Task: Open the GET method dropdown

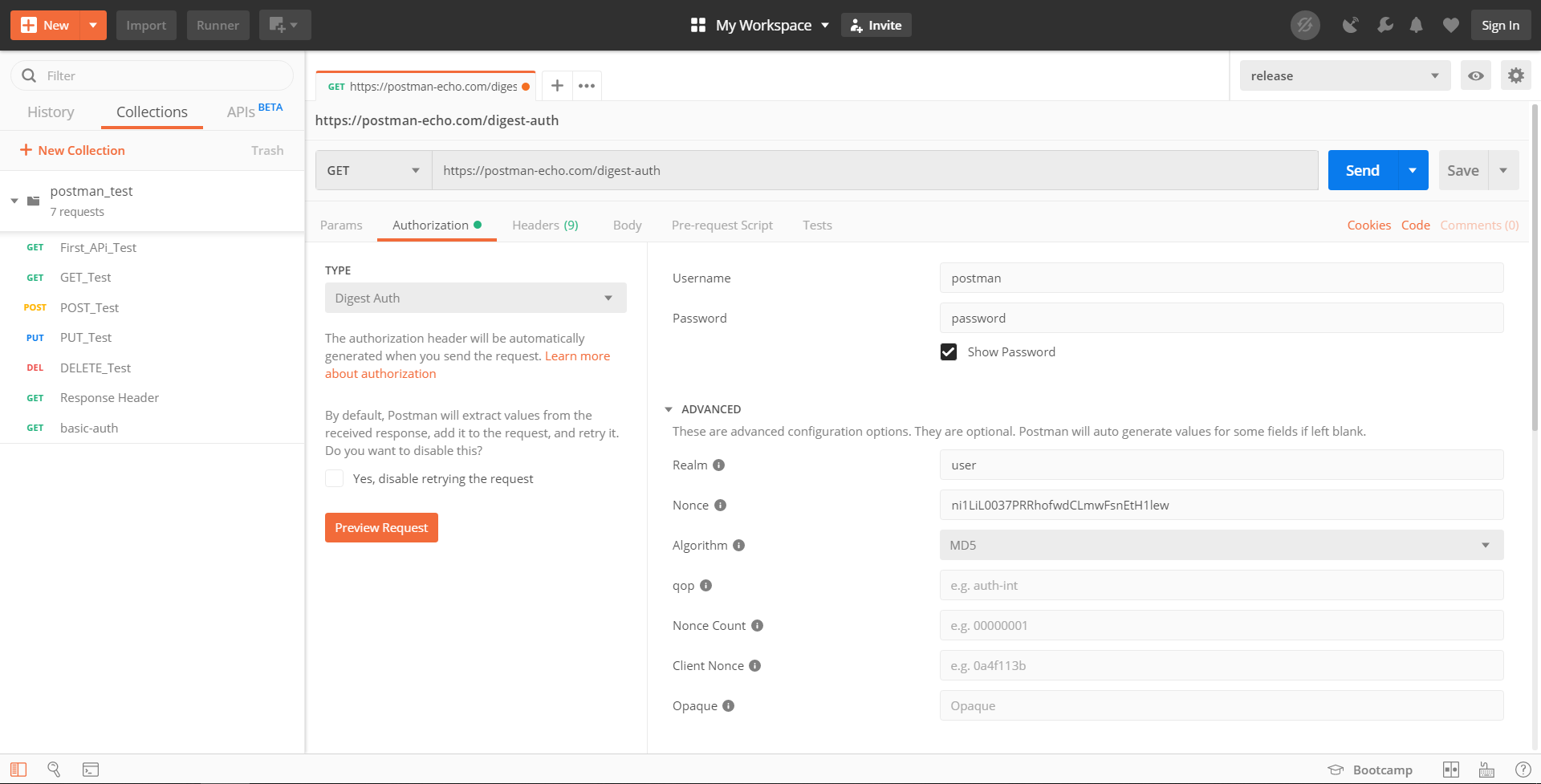Action: click(374, 171)
